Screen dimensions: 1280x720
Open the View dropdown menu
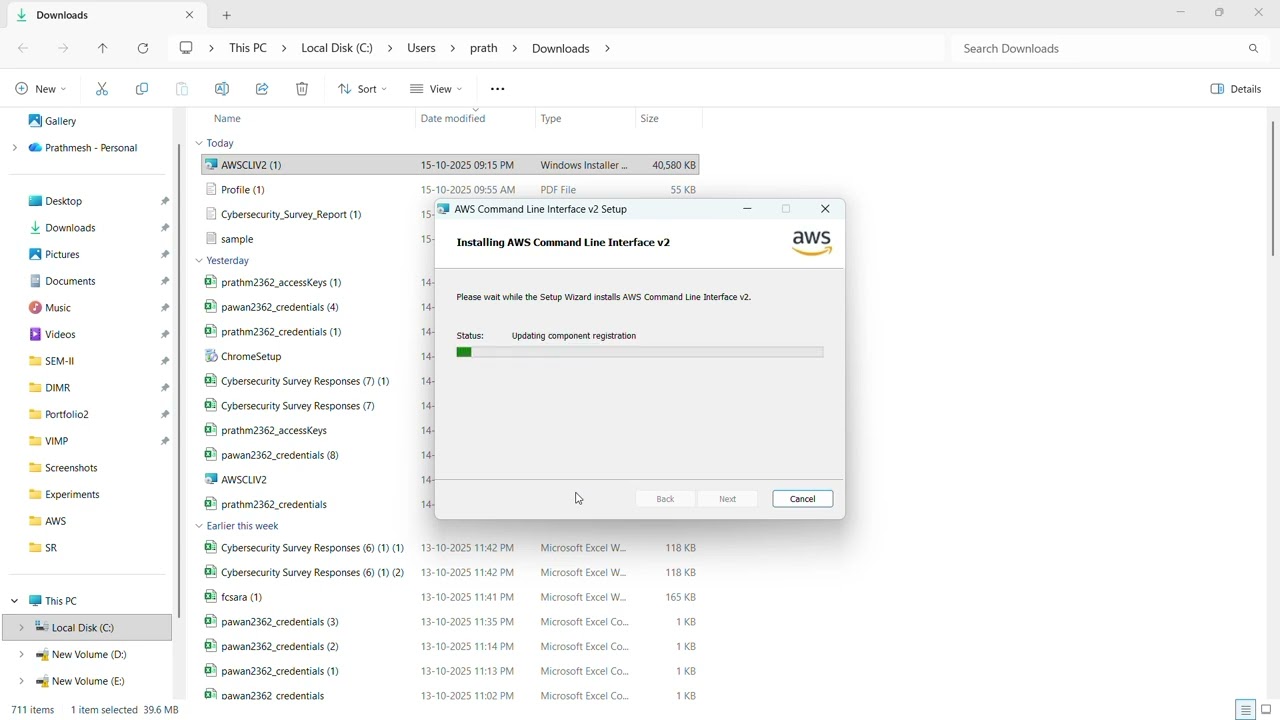[437, 89]
